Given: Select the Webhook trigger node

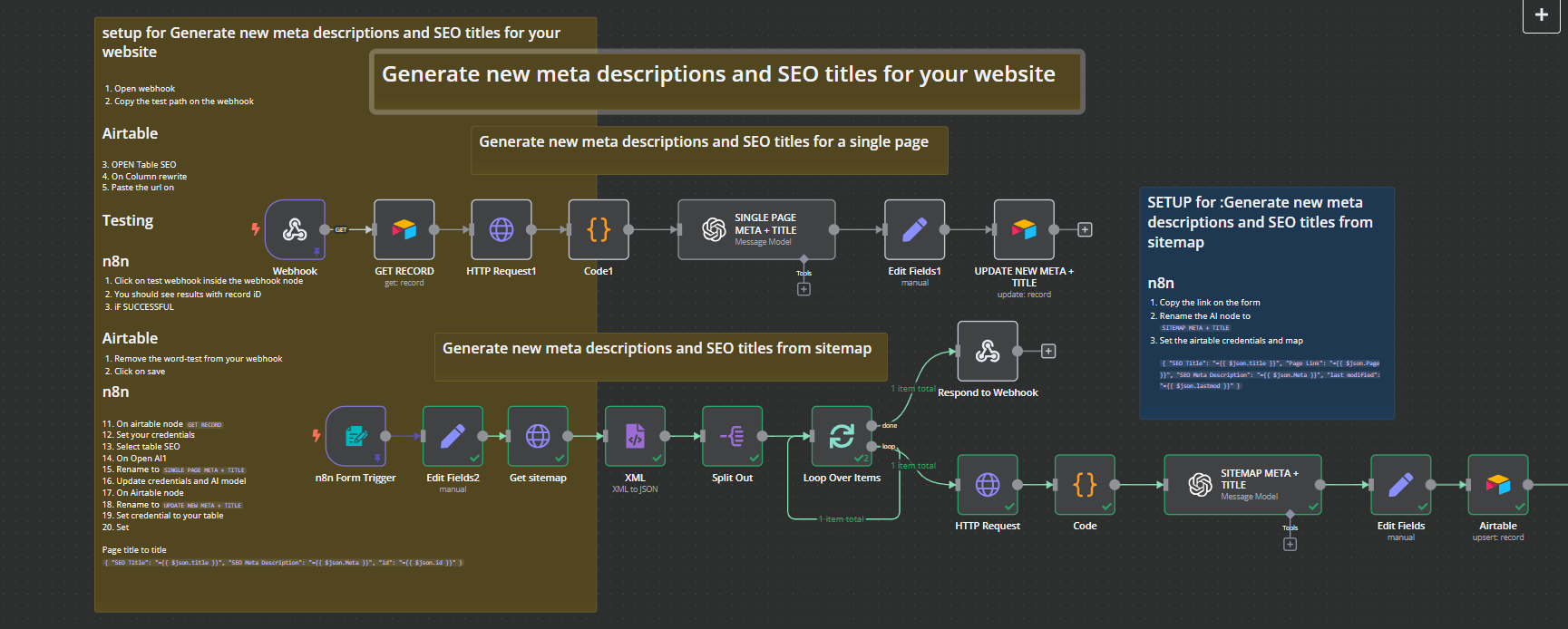Looking at the screenshot, I should [295, 229].
